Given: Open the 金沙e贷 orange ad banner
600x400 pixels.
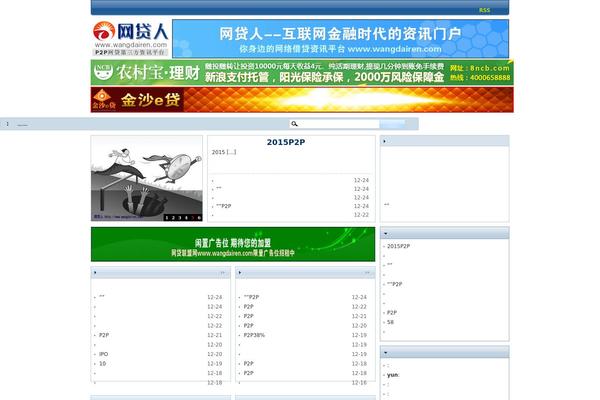Looking at the screenshot, I should (x=302, y=100).
